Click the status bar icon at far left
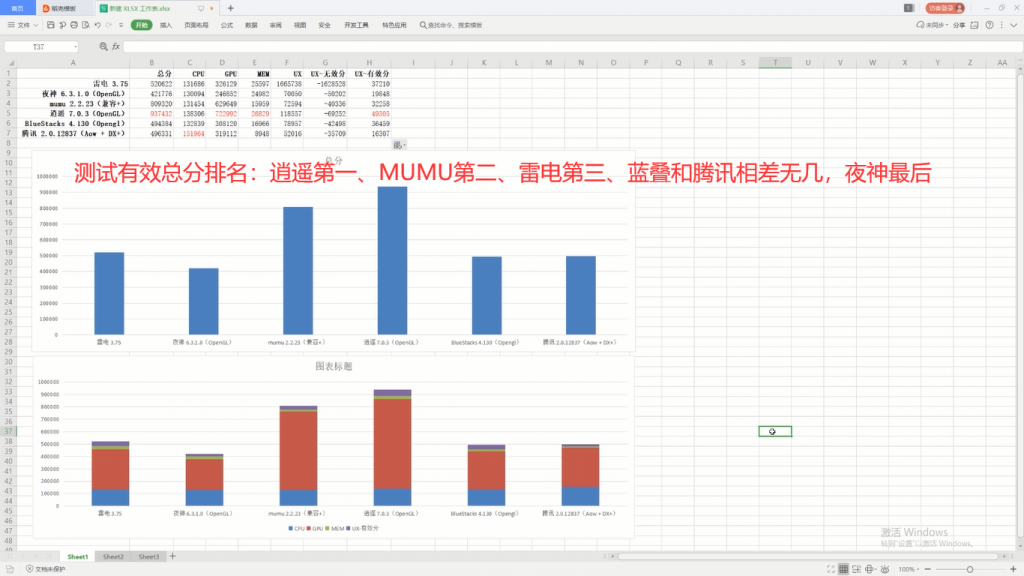Screen dimensions: 1024x576 point(9,569)
